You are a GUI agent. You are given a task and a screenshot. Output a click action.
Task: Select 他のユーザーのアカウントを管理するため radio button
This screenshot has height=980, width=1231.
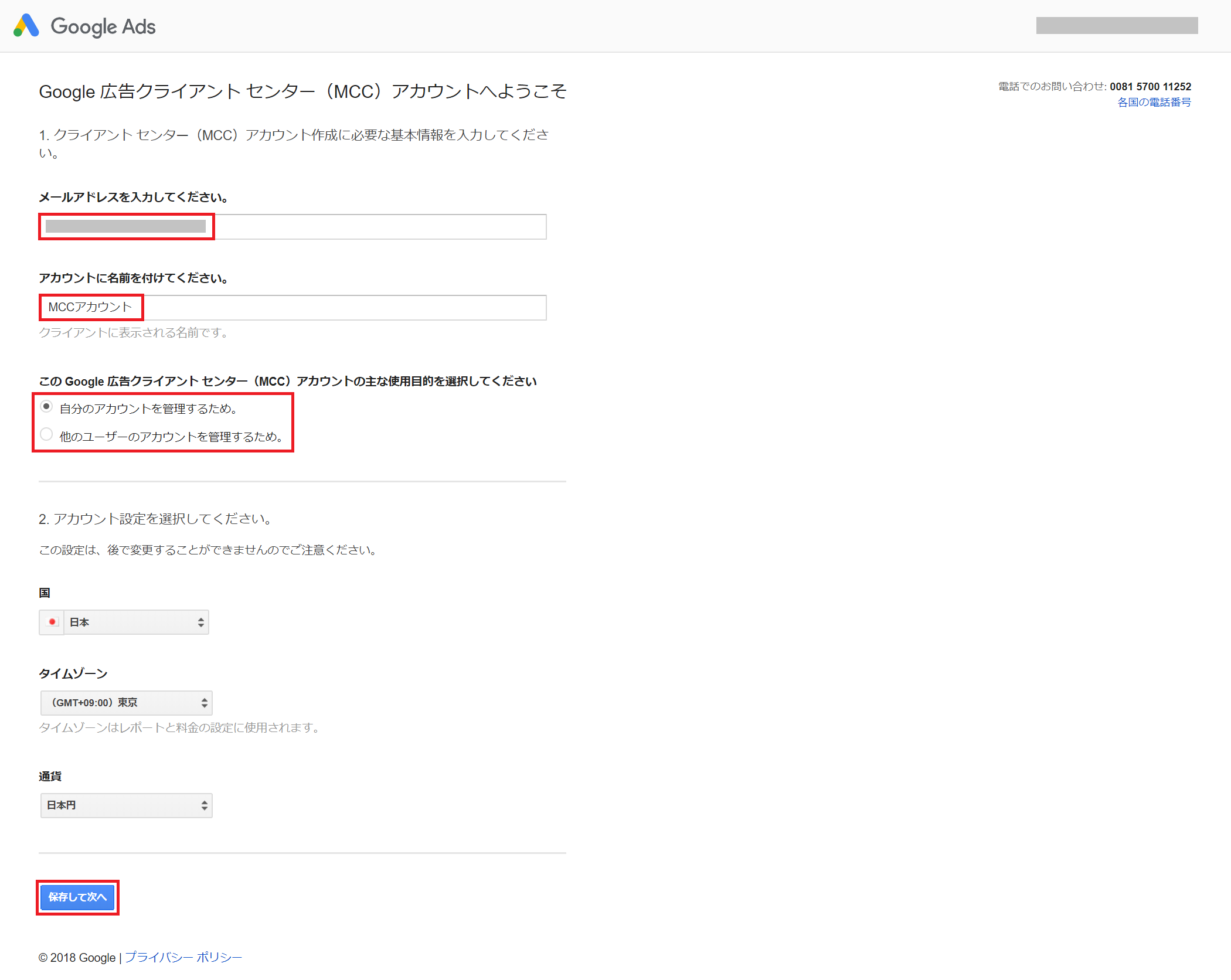pos(46,434)
